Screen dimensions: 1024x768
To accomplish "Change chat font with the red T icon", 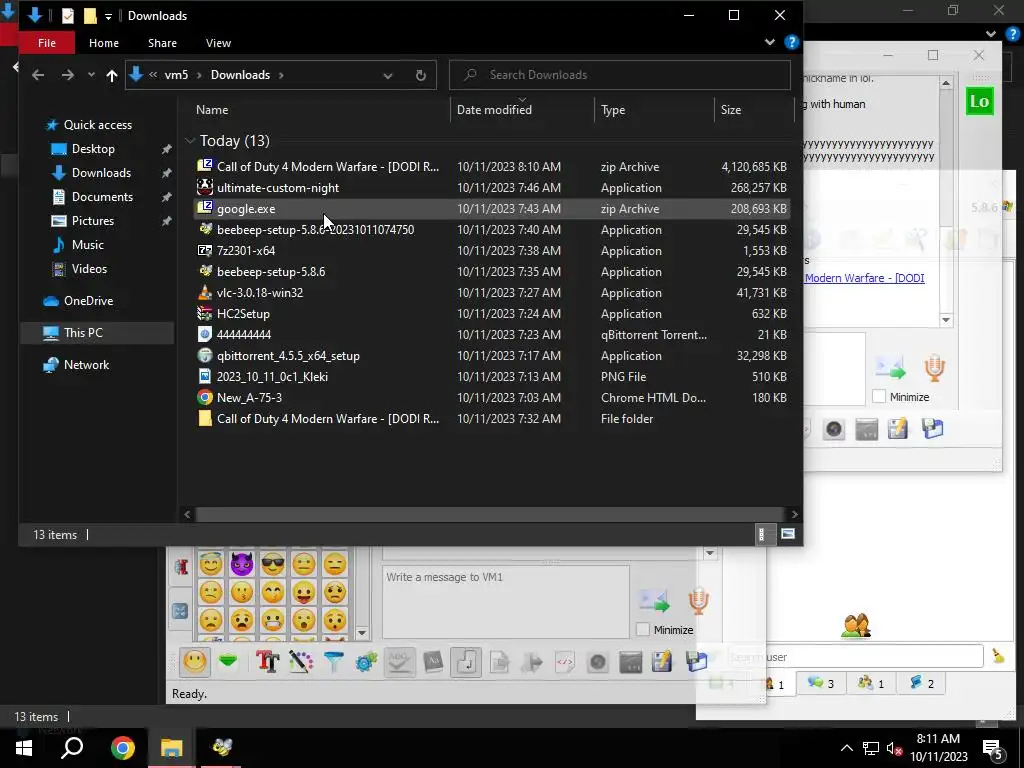I will click(267, 662).
